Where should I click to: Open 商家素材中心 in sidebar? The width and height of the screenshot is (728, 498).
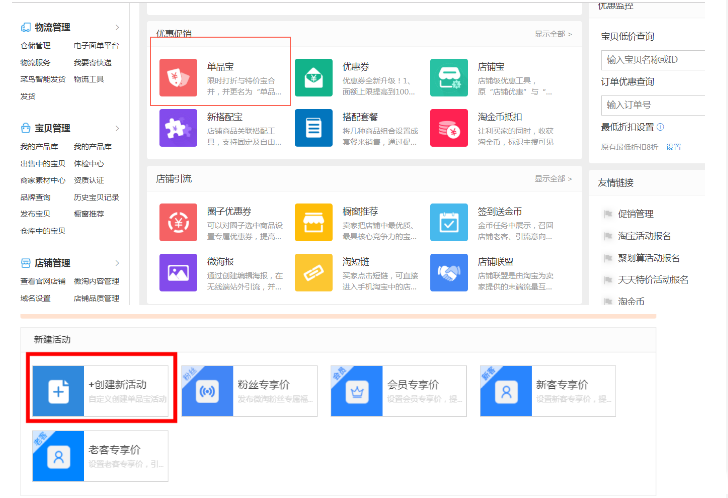[43, 180]
